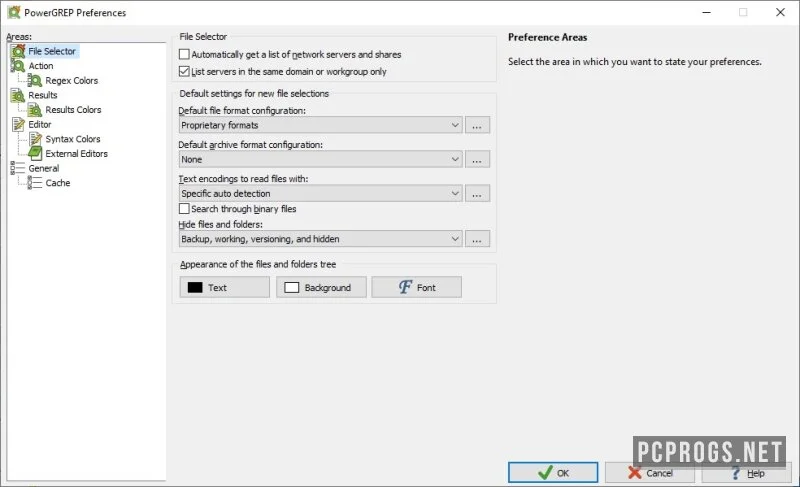
Task: Open Help for preferences
Action: pyautogui.click(x=746, y=472)
